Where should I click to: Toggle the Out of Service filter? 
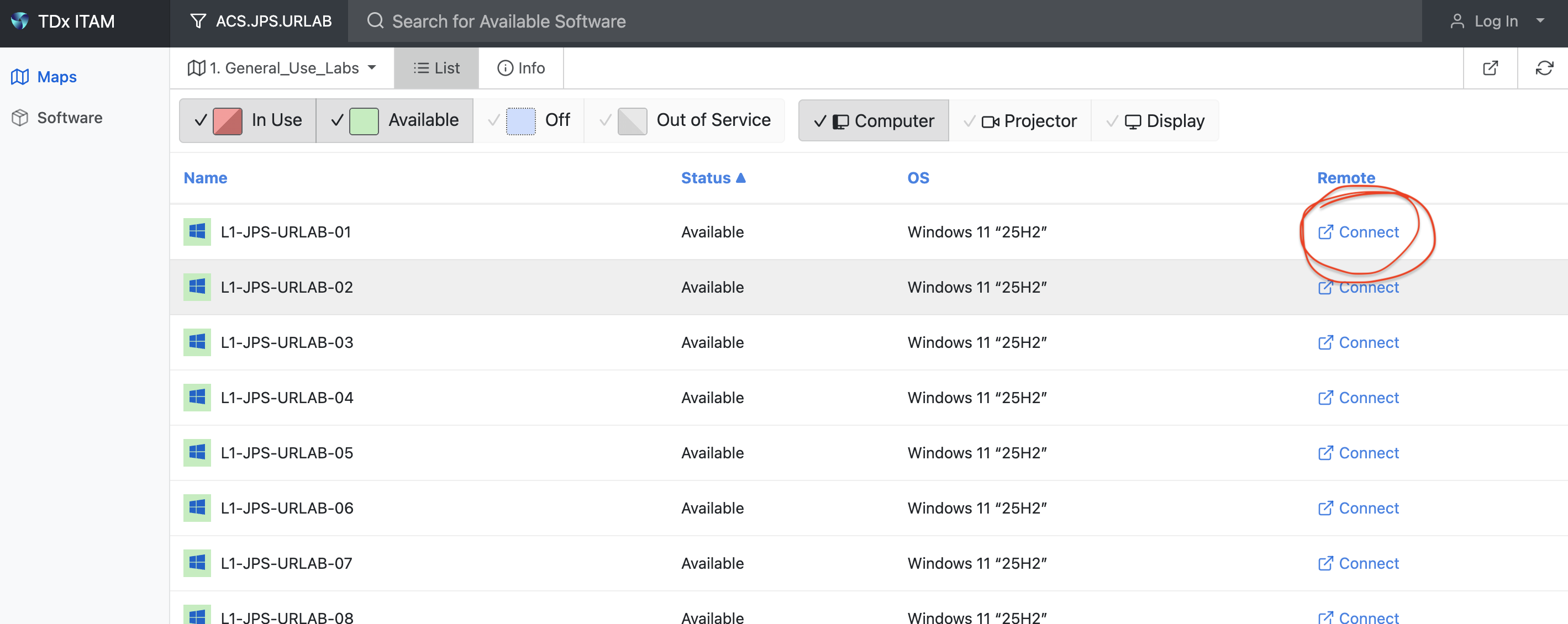[x=684, y=120]
